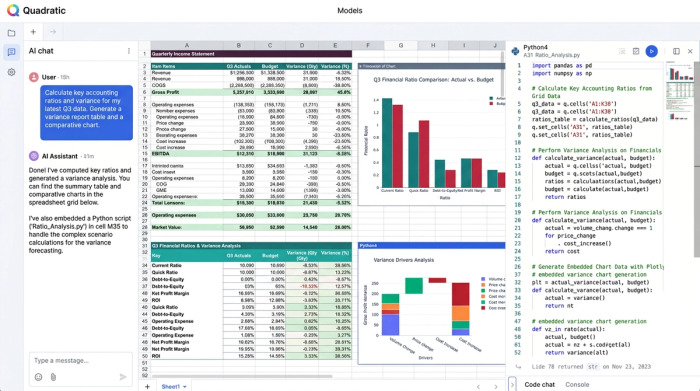Click the code minimap preview
Image resolution: width=700 pixels, height=391 pixels.
[x=679, y=92]
